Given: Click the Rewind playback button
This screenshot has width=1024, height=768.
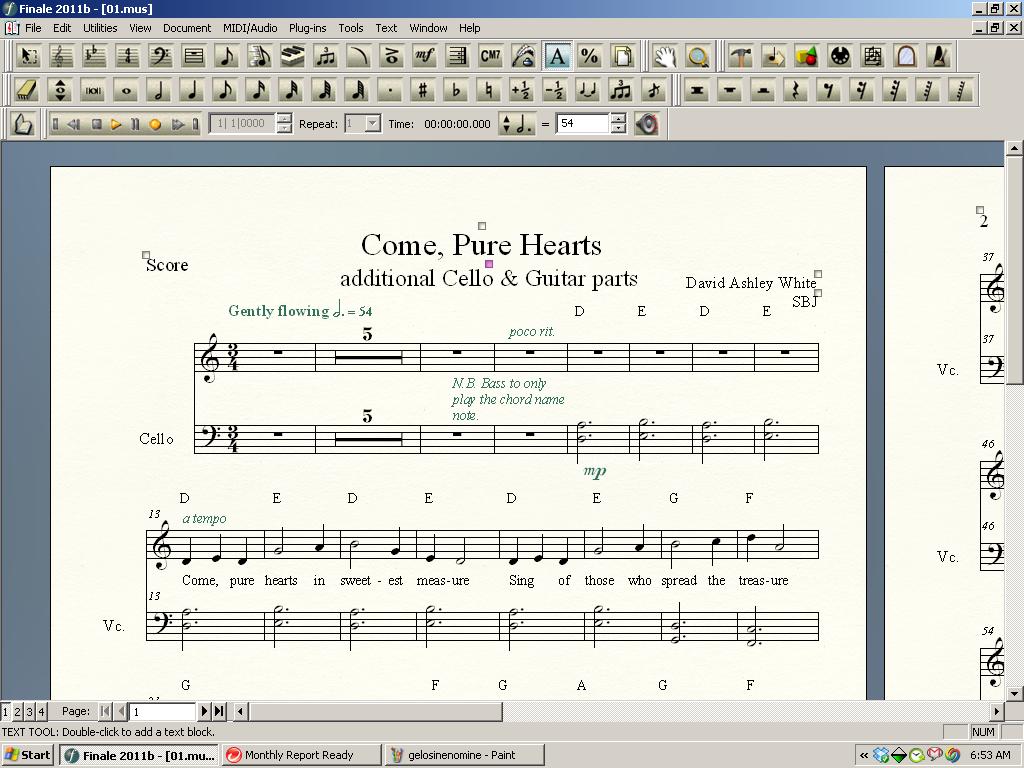Looking at the screenshot, I should click(74, 124).
